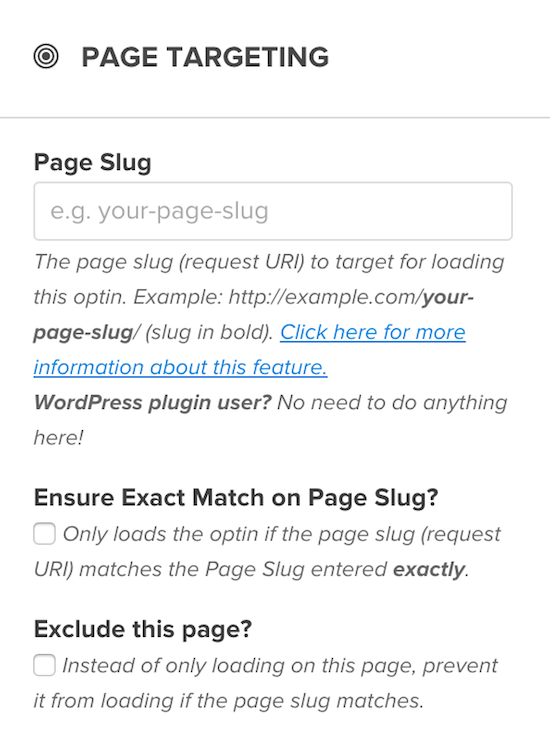Select the PAGE TARGETING section heading
550x741 pixels.
click(205, 57)
